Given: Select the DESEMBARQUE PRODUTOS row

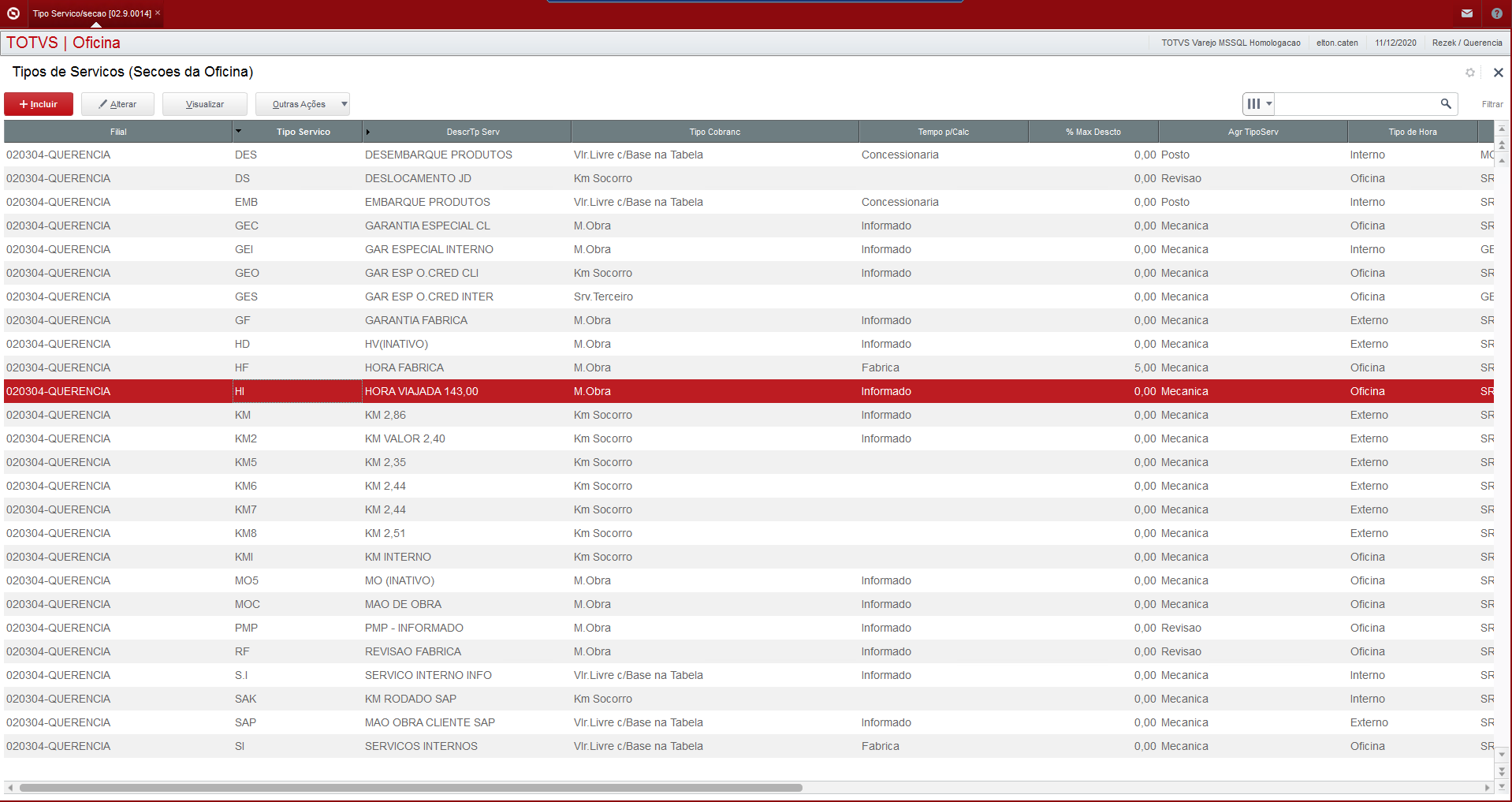Looking at the screenshot, I should pyautogui.click(x=749, y=155).
